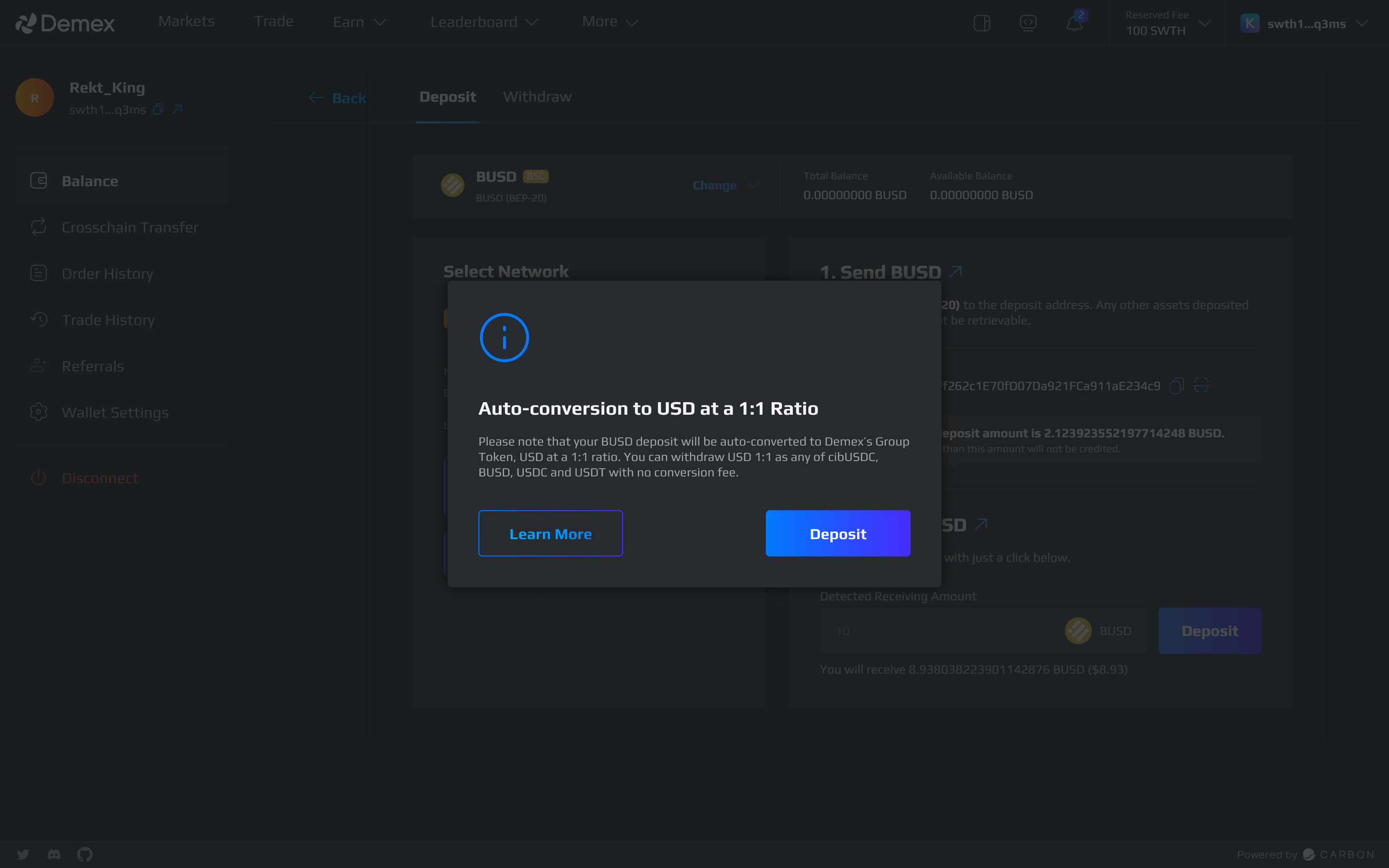Click Learn More in the dialog
Screen dimensions: 1389x868
(550, 533)
